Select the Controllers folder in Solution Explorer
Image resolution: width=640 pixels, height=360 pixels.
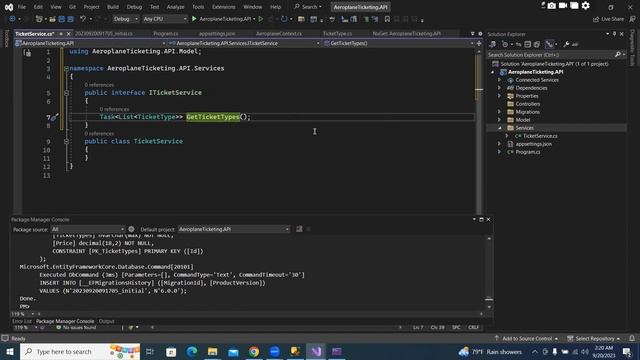tap(528, 104)
